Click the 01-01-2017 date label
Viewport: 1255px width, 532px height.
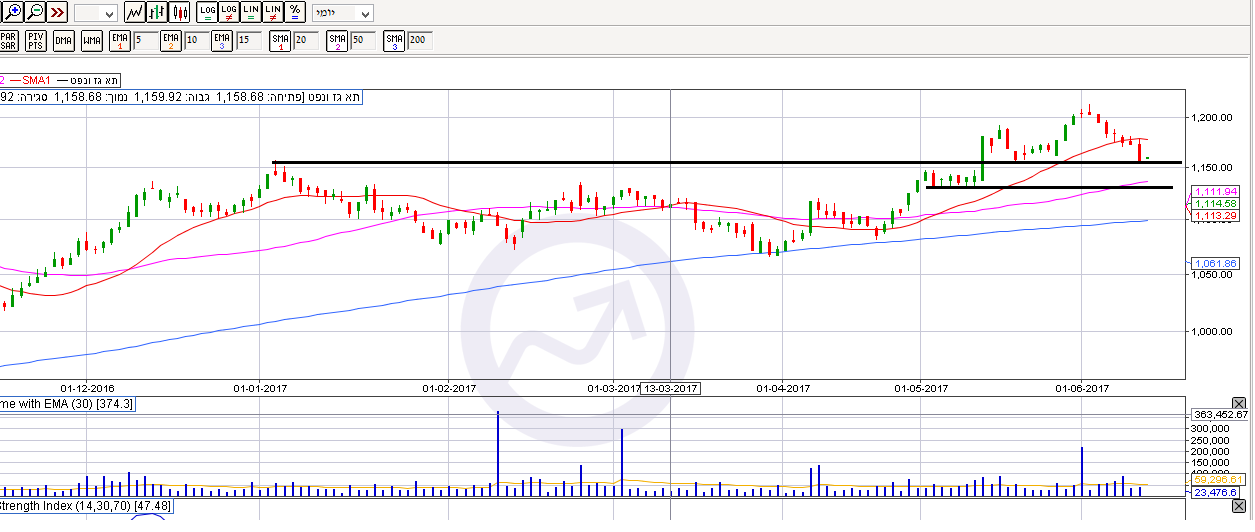pyautogui.click(x=260, y=388)
